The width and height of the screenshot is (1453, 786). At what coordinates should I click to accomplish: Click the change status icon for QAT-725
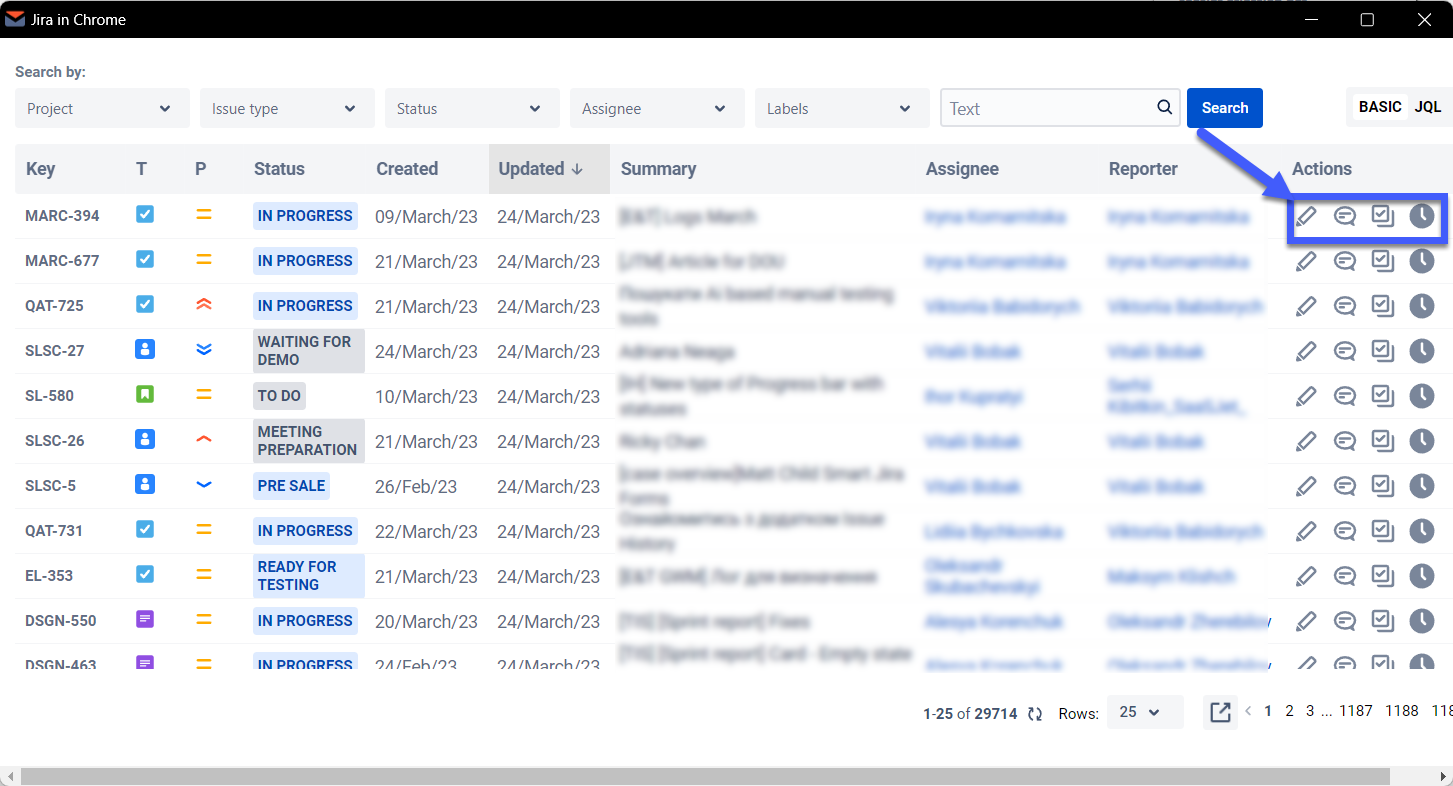(x=1382, y=306)
